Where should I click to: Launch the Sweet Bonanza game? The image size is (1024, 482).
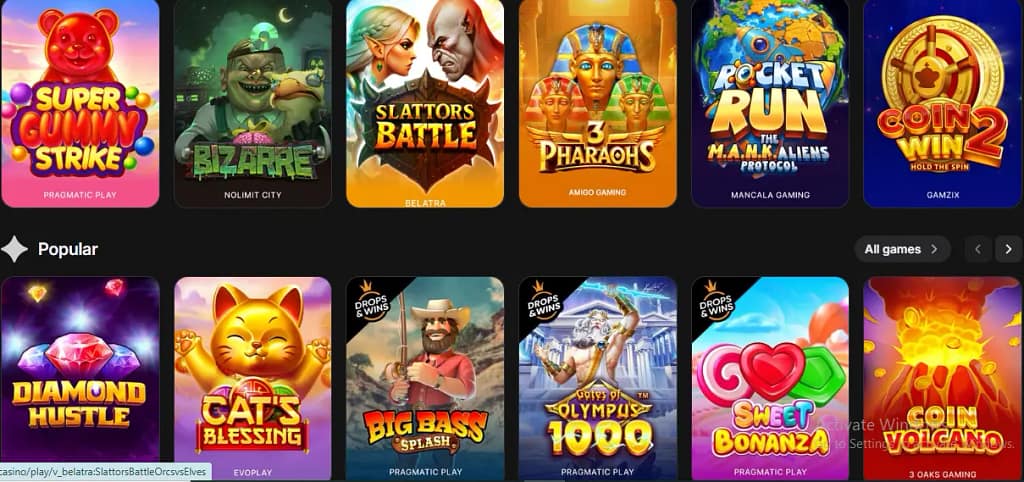point(770,379)
